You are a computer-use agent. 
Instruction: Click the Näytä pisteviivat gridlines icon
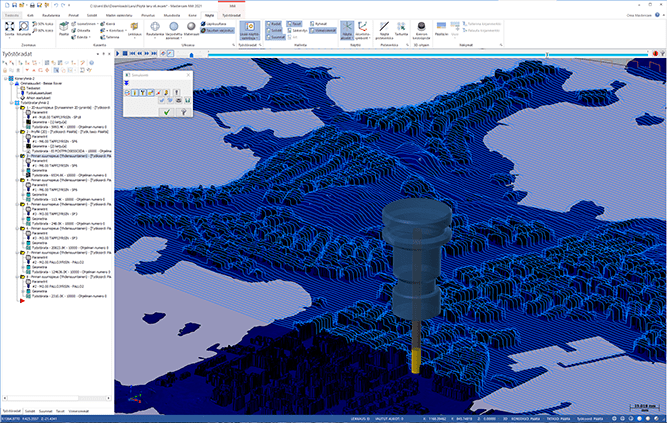tap(385, 29)
